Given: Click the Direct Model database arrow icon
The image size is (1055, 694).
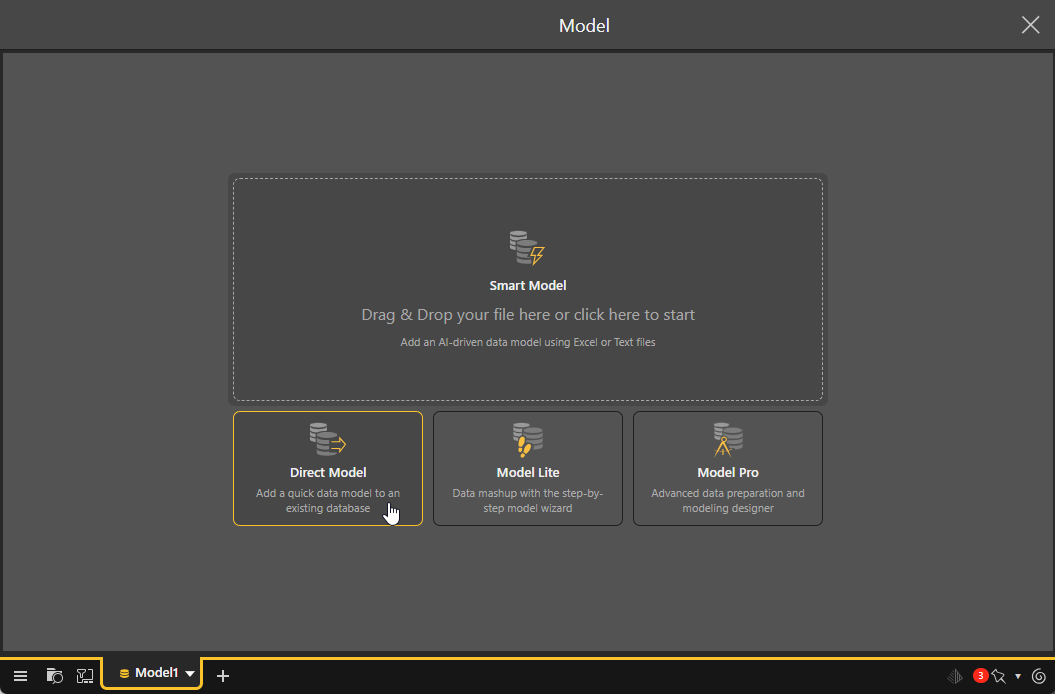Looking at the screenshot, I should click(327, 440).
